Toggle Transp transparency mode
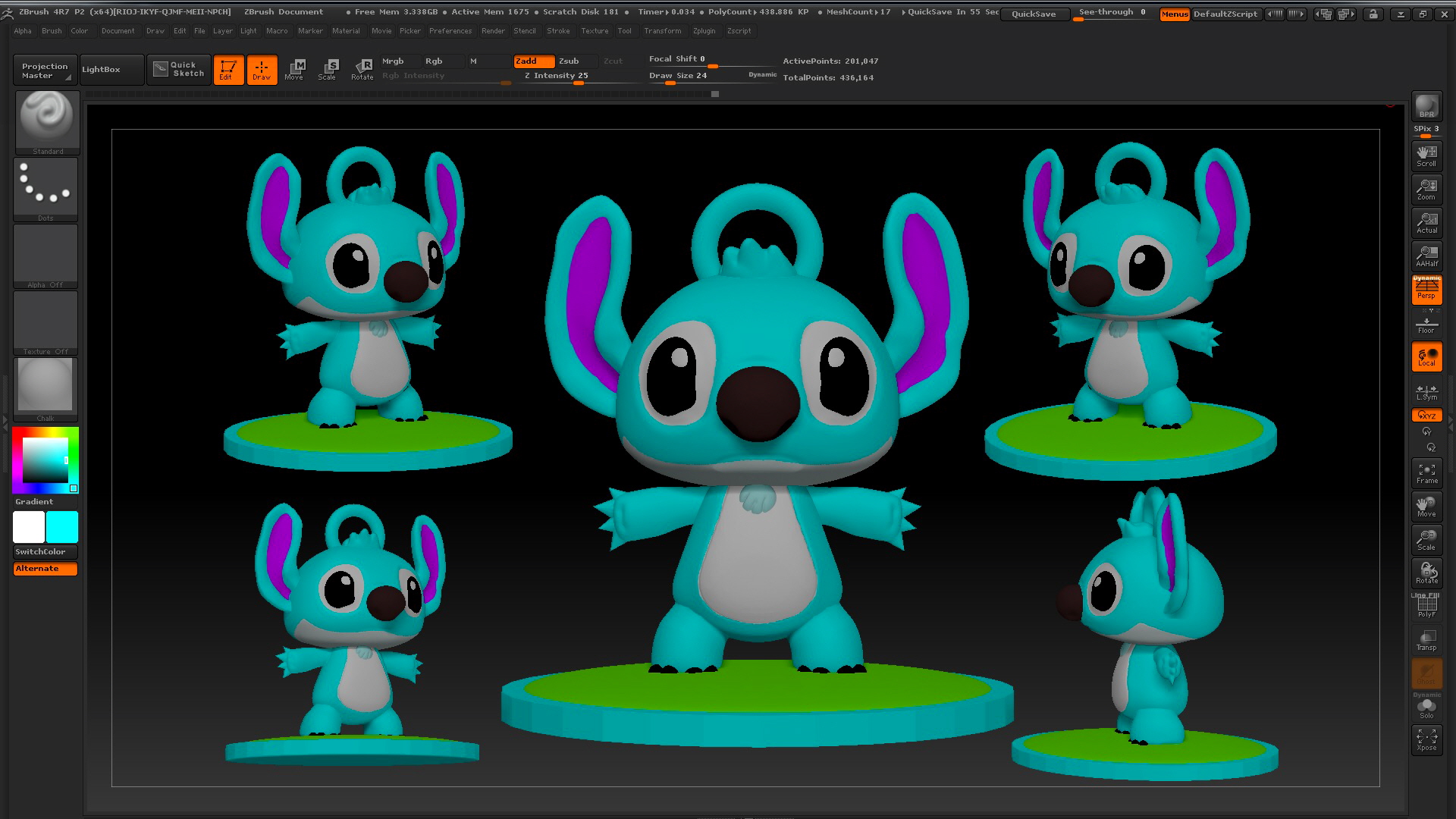 (x=1426, y=641)
